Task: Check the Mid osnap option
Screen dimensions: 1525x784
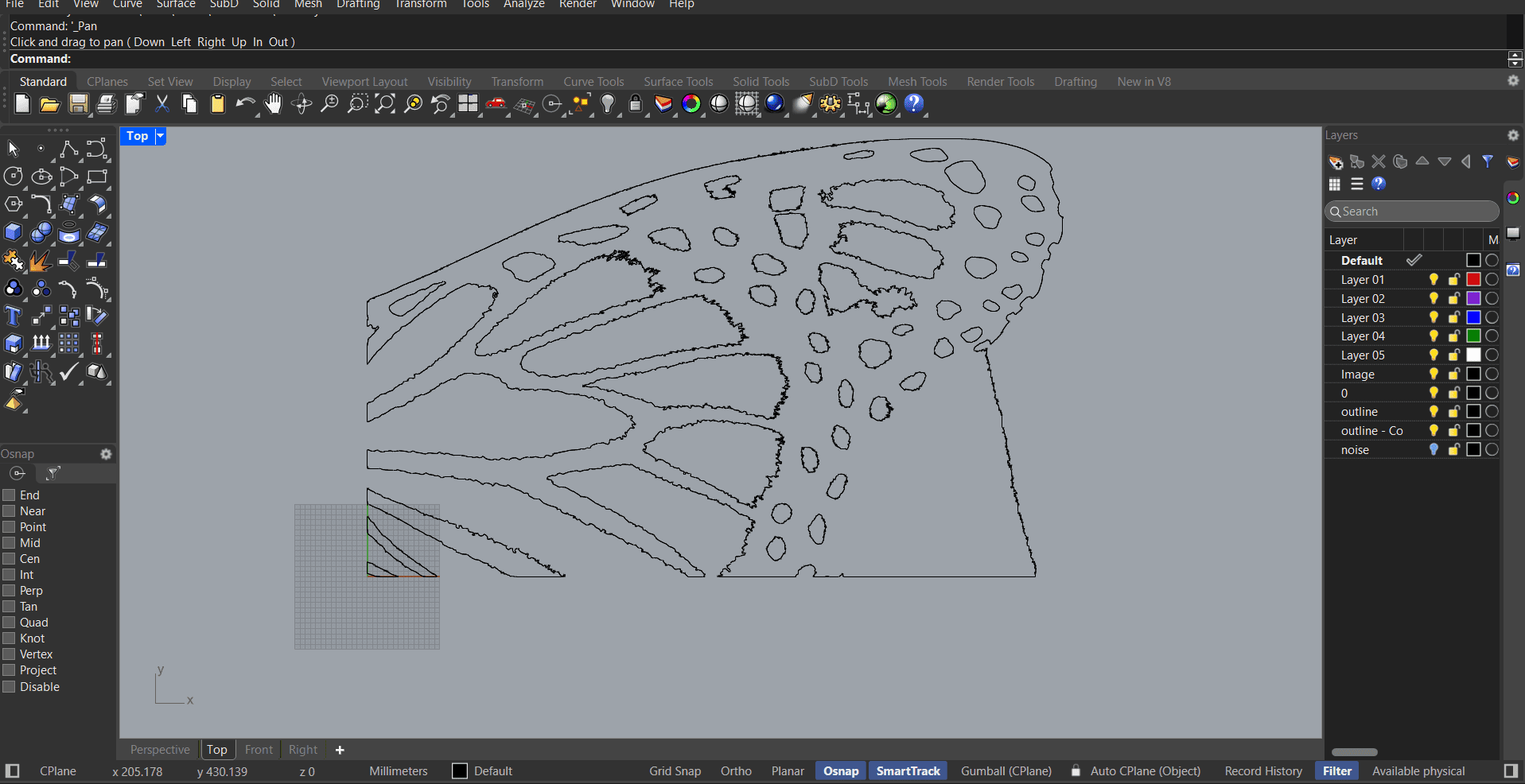Action: point(10,543)
